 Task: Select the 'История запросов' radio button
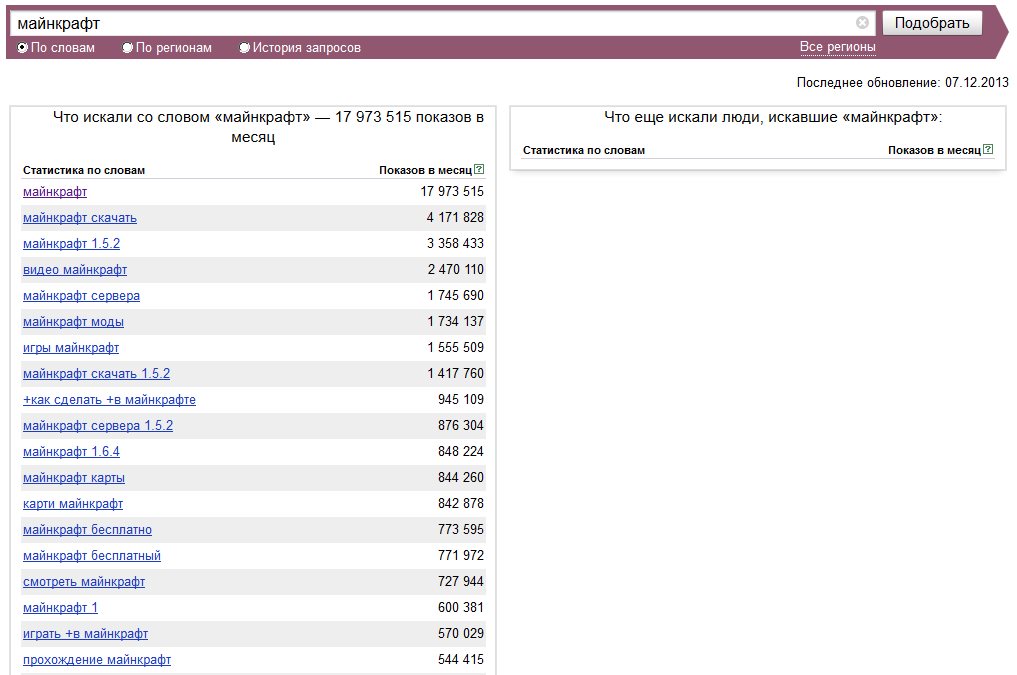pos(245,47)
